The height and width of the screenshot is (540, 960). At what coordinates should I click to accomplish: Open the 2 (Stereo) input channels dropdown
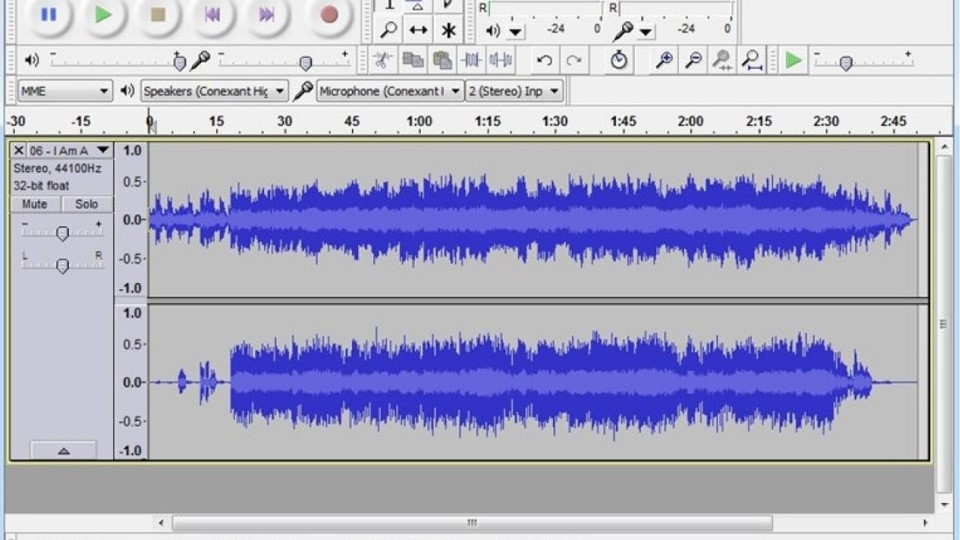pos(514,91)
